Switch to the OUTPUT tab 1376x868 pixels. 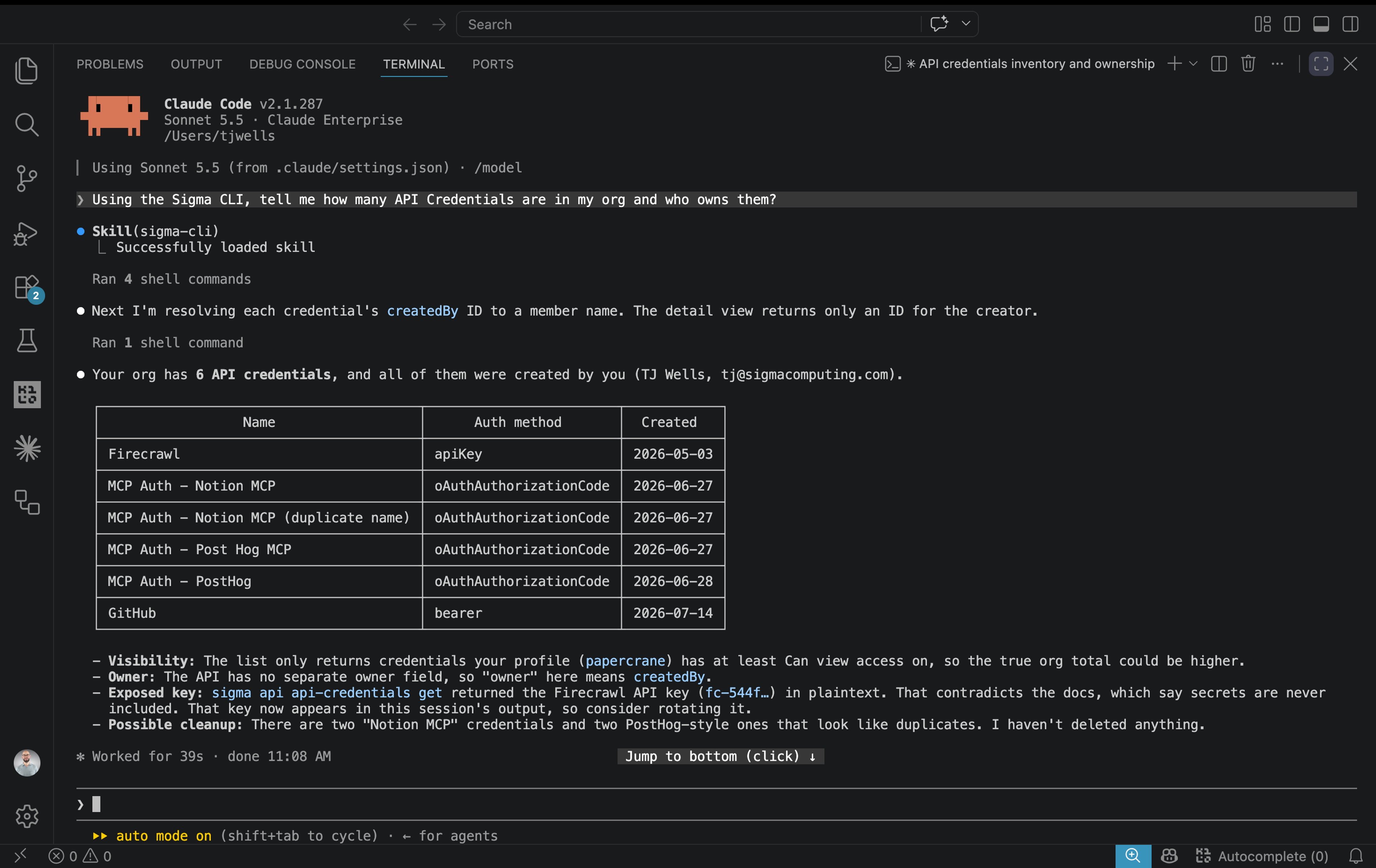[x=196, y=64]
